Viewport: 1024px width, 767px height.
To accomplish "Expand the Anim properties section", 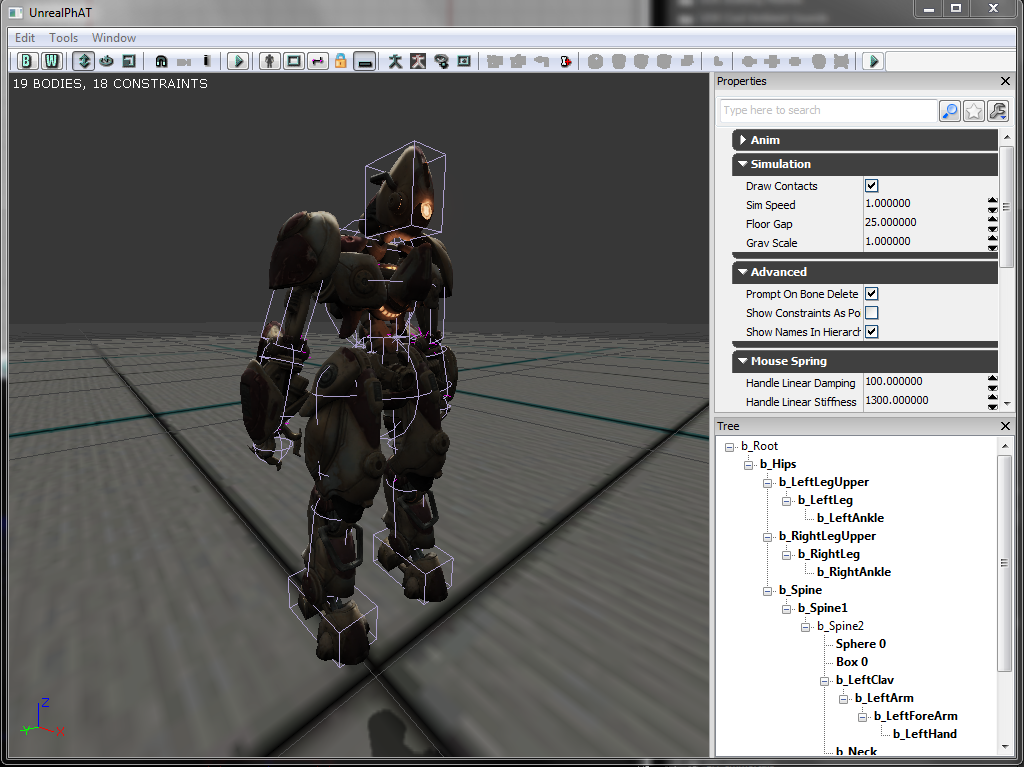I will pos(743,140).
